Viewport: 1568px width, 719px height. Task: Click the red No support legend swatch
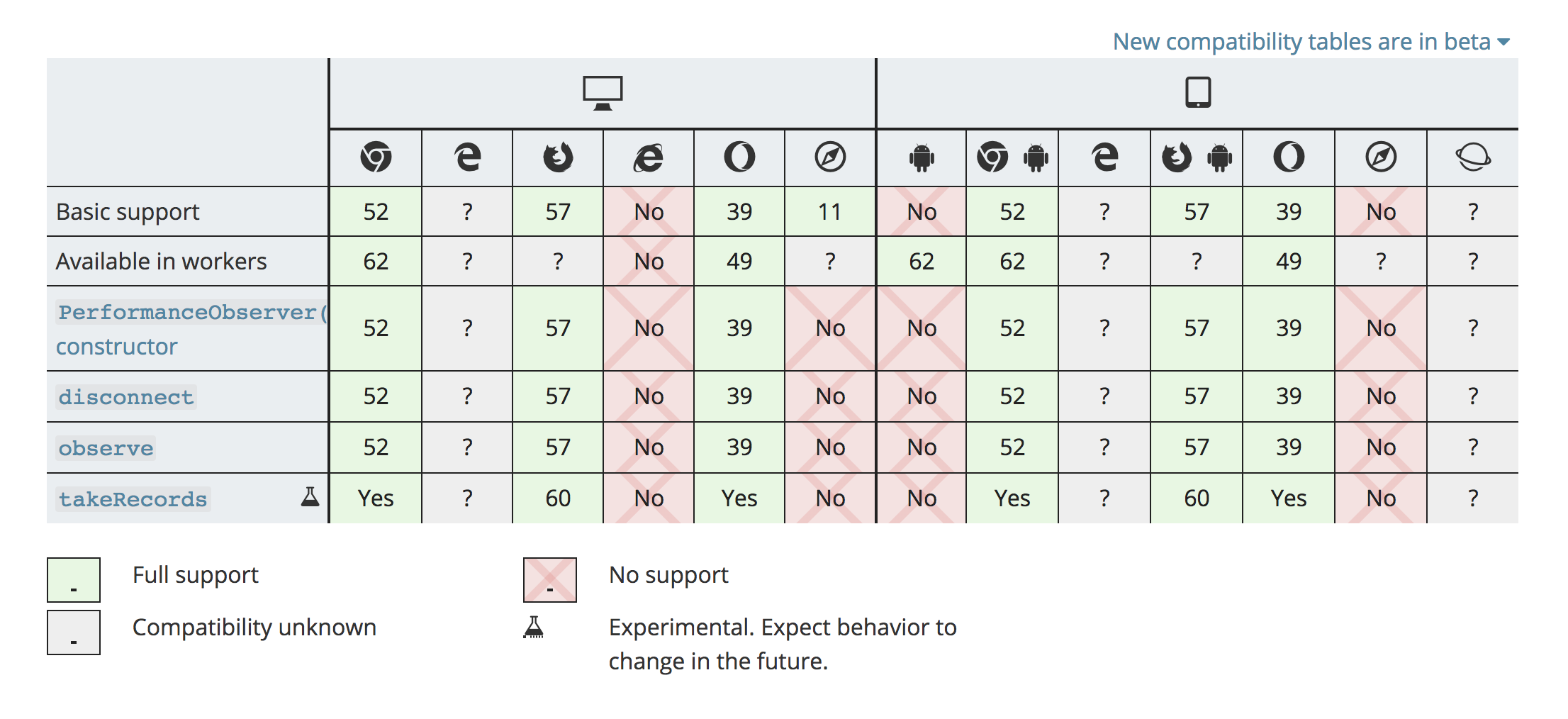pos(549,579)
